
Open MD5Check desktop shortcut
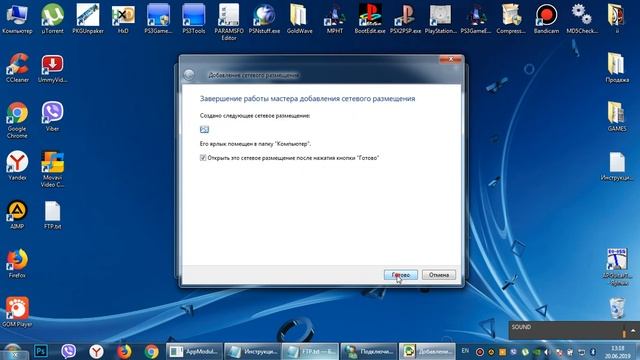582,18
